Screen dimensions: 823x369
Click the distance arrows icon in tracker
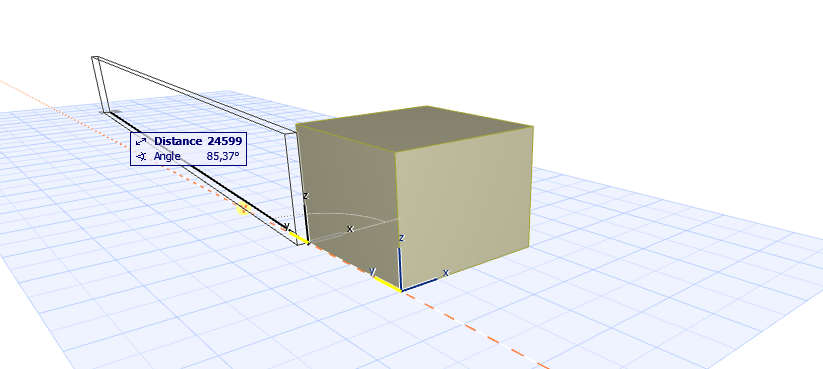coord(141,141)
